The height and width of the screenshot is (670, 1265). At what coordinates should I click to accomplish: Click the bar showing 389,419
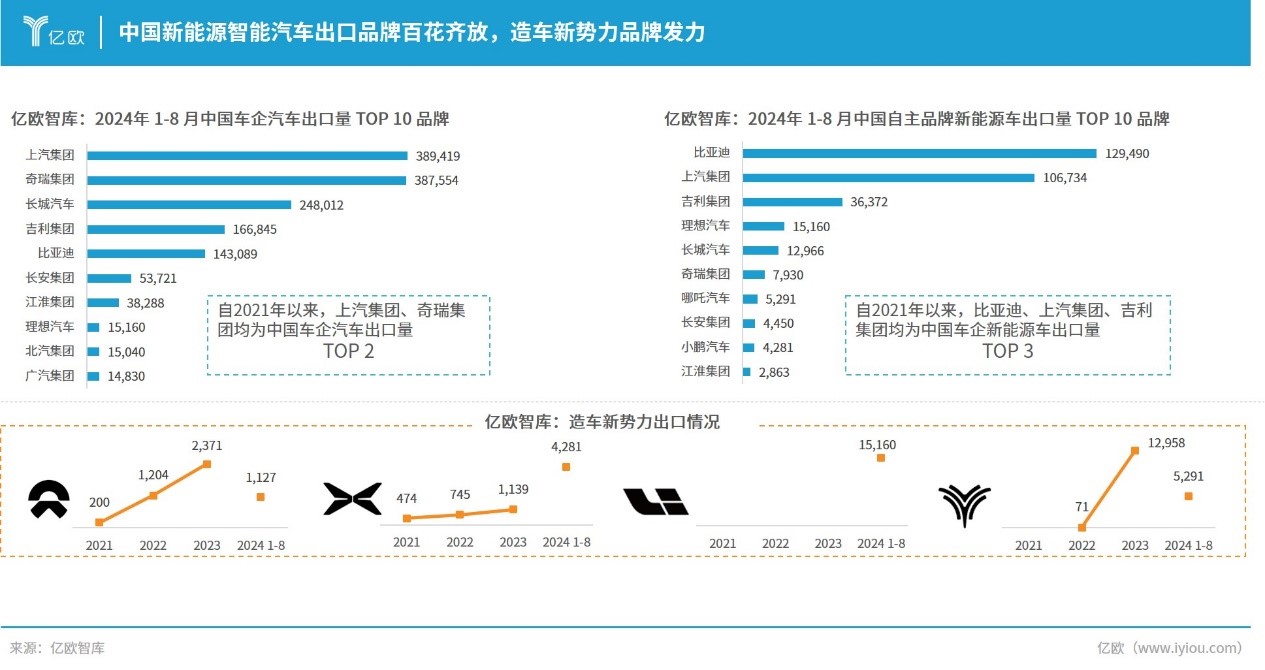tap(248, 156)
